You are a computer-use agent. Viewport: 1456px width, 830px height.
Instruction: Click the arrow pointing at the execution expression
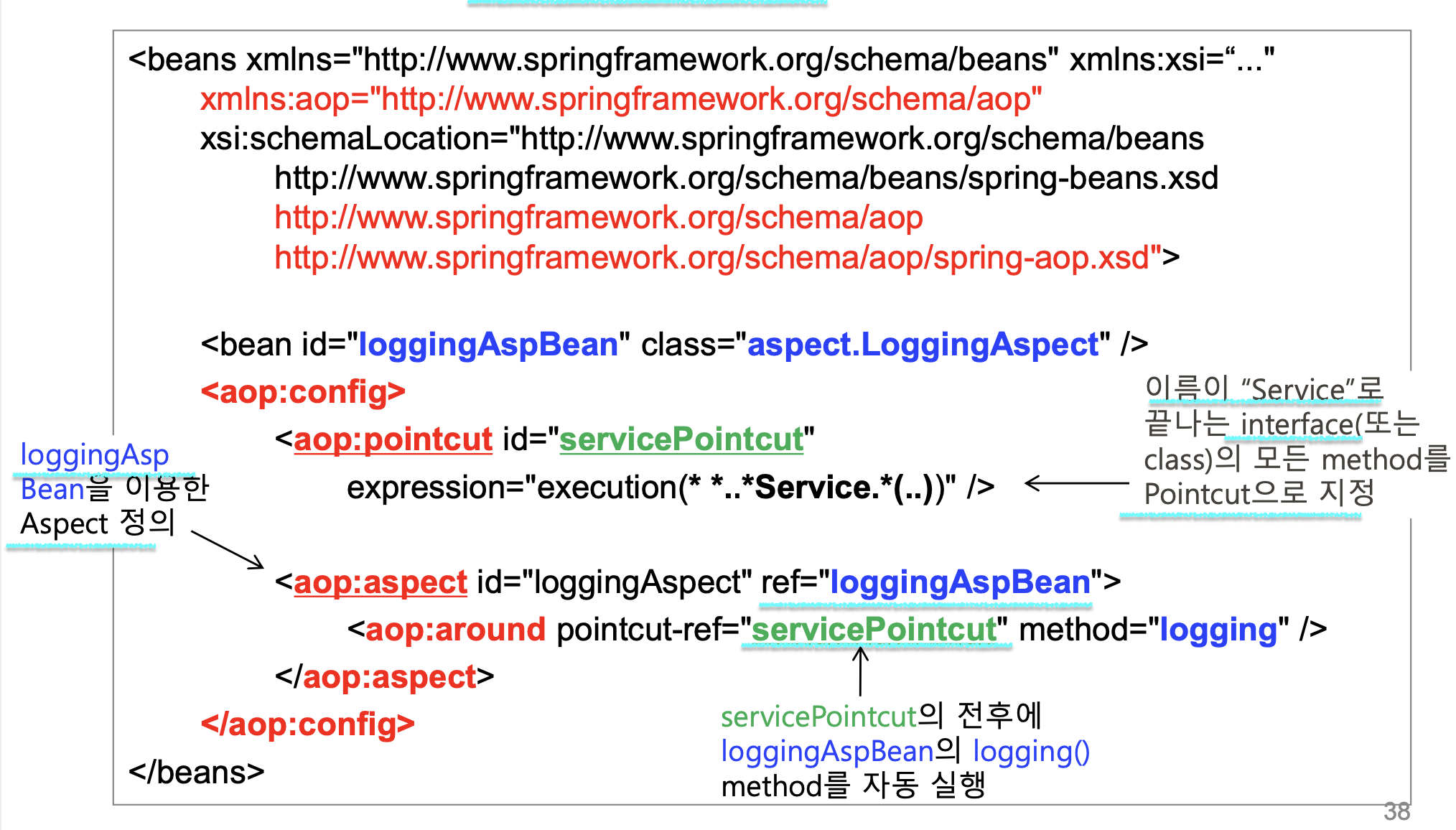1076,483
